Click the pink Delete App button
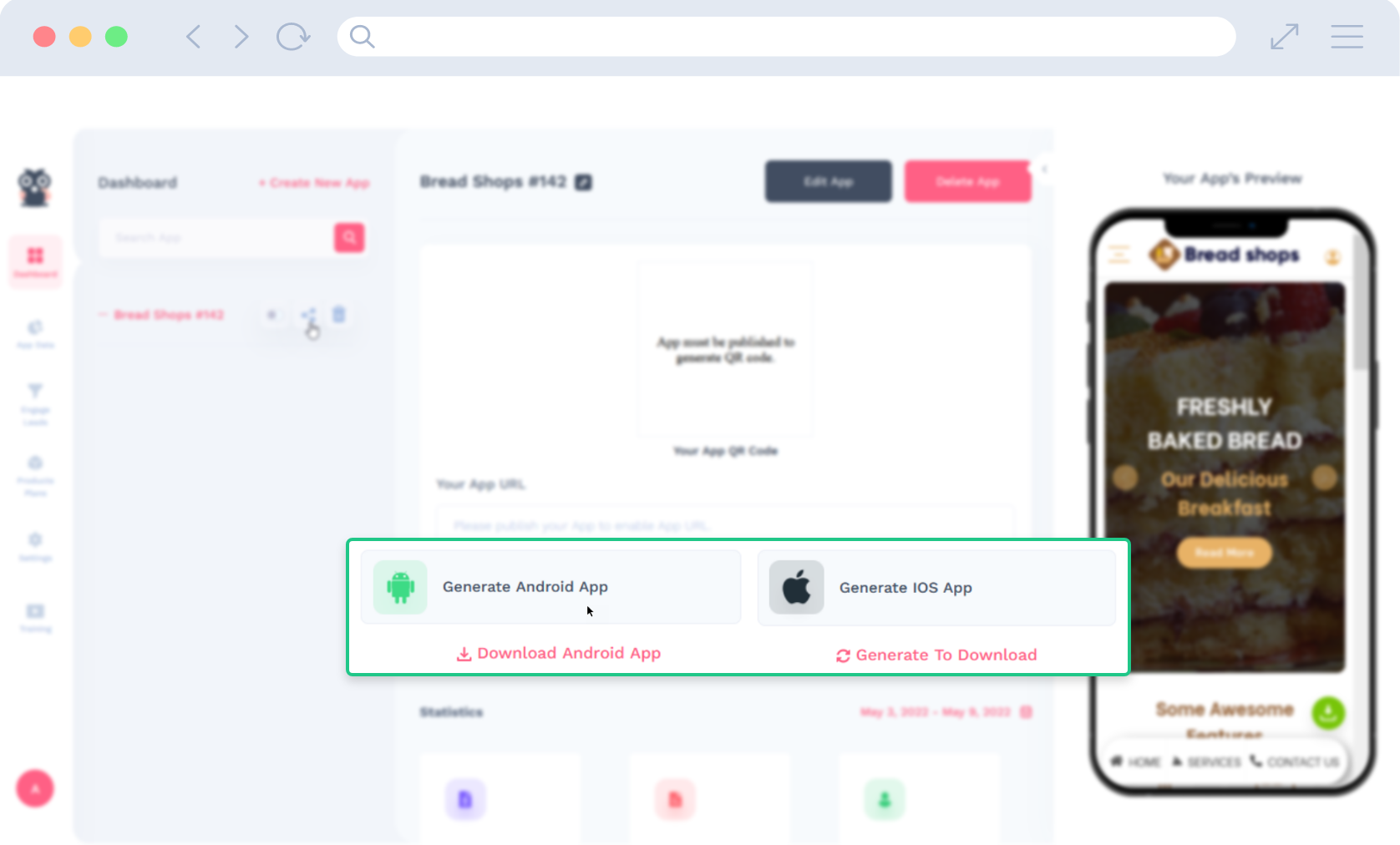 [x=967, y=181]
